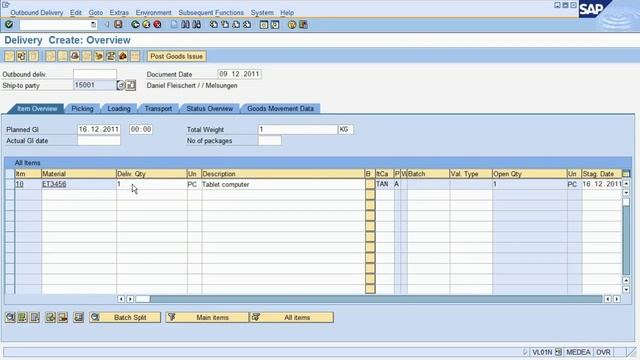Screen dimensions: 640x360
Task: Toggle the OVR insert/overwrite mode in status bar
Action: tap(603, 352)
